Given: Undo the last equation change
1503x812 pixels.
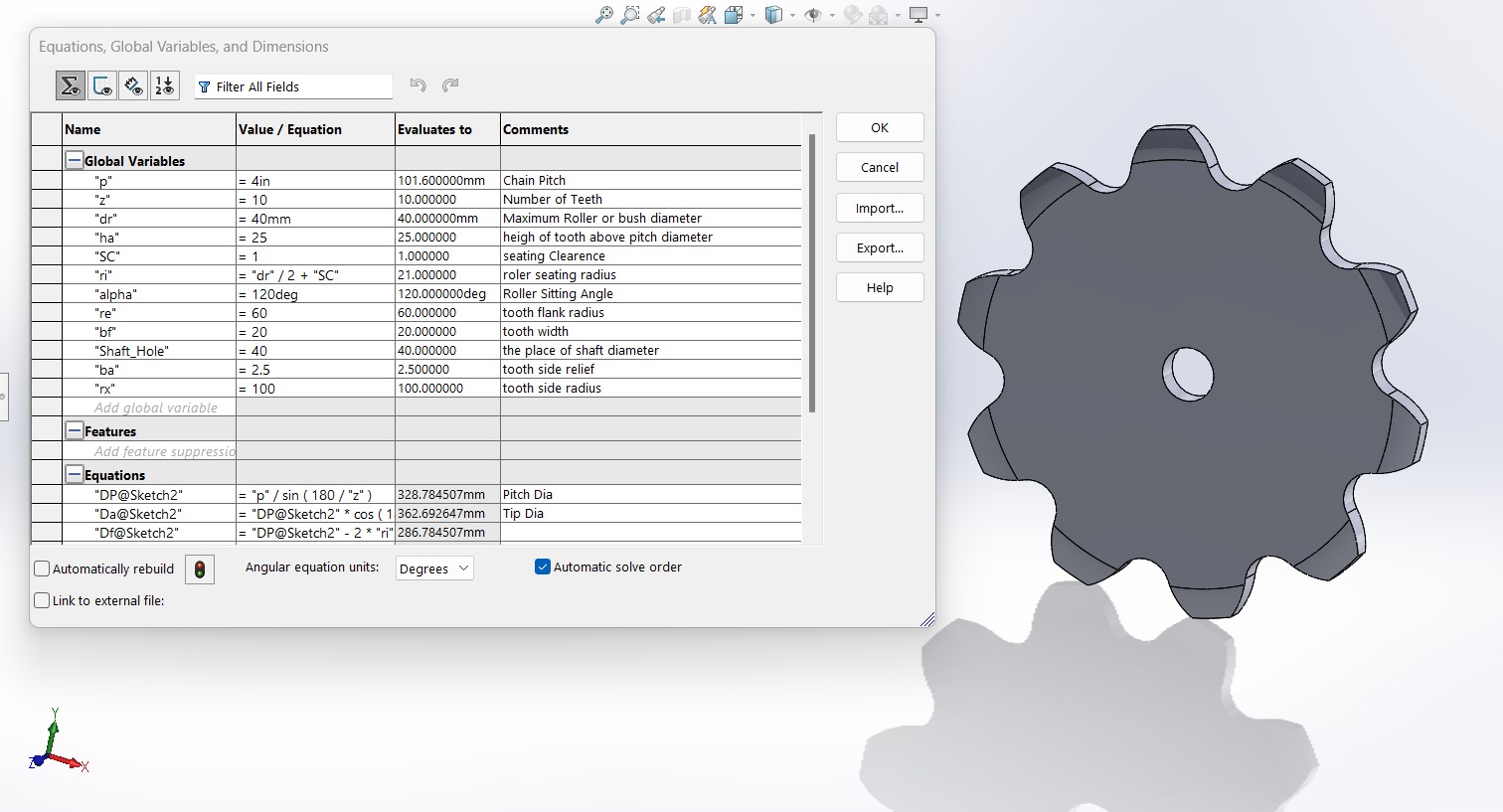Looking at the screenshot, I should click(417, 85).
